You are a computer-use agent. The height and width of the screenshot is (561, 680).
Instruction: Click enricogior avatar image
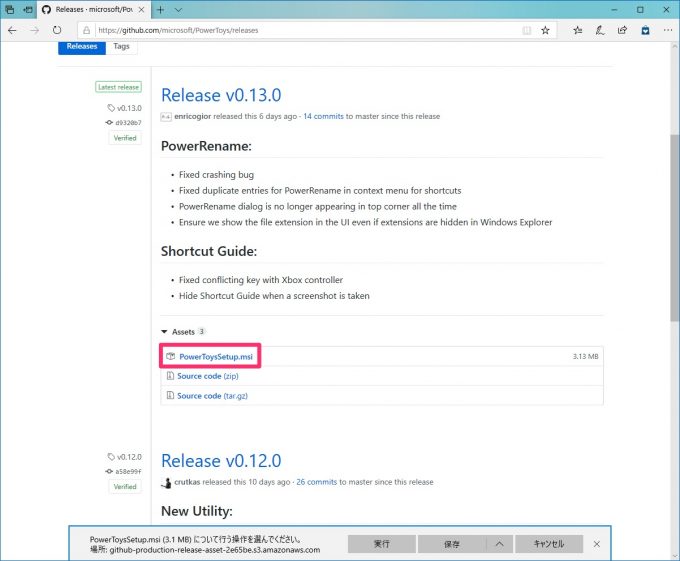166,117
